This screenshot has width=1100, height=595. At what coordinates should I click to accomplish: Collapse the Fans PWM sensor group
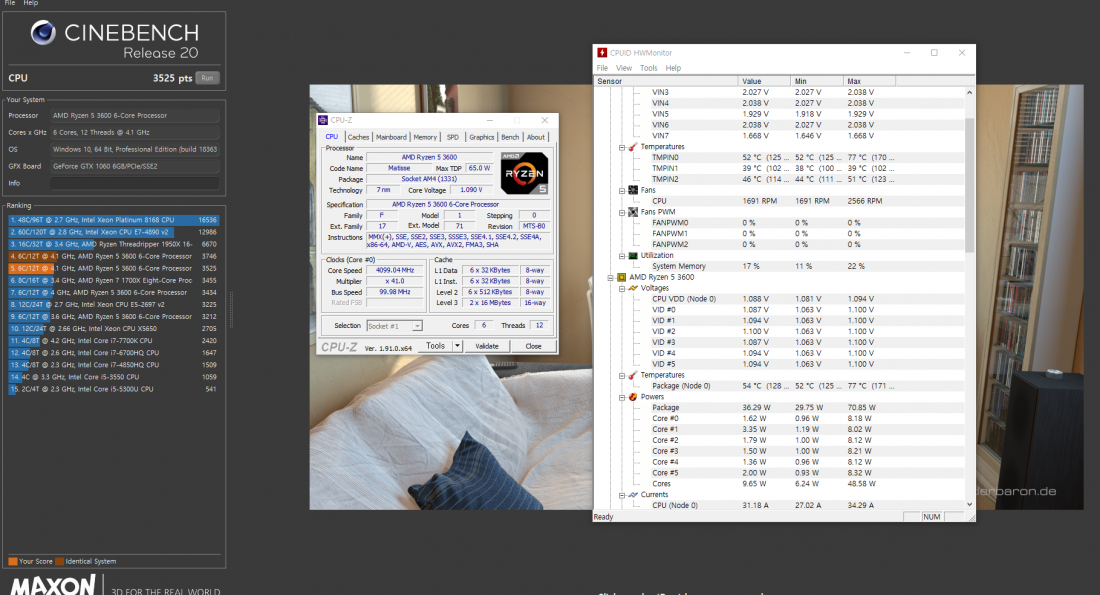click(x=620, y=212)
